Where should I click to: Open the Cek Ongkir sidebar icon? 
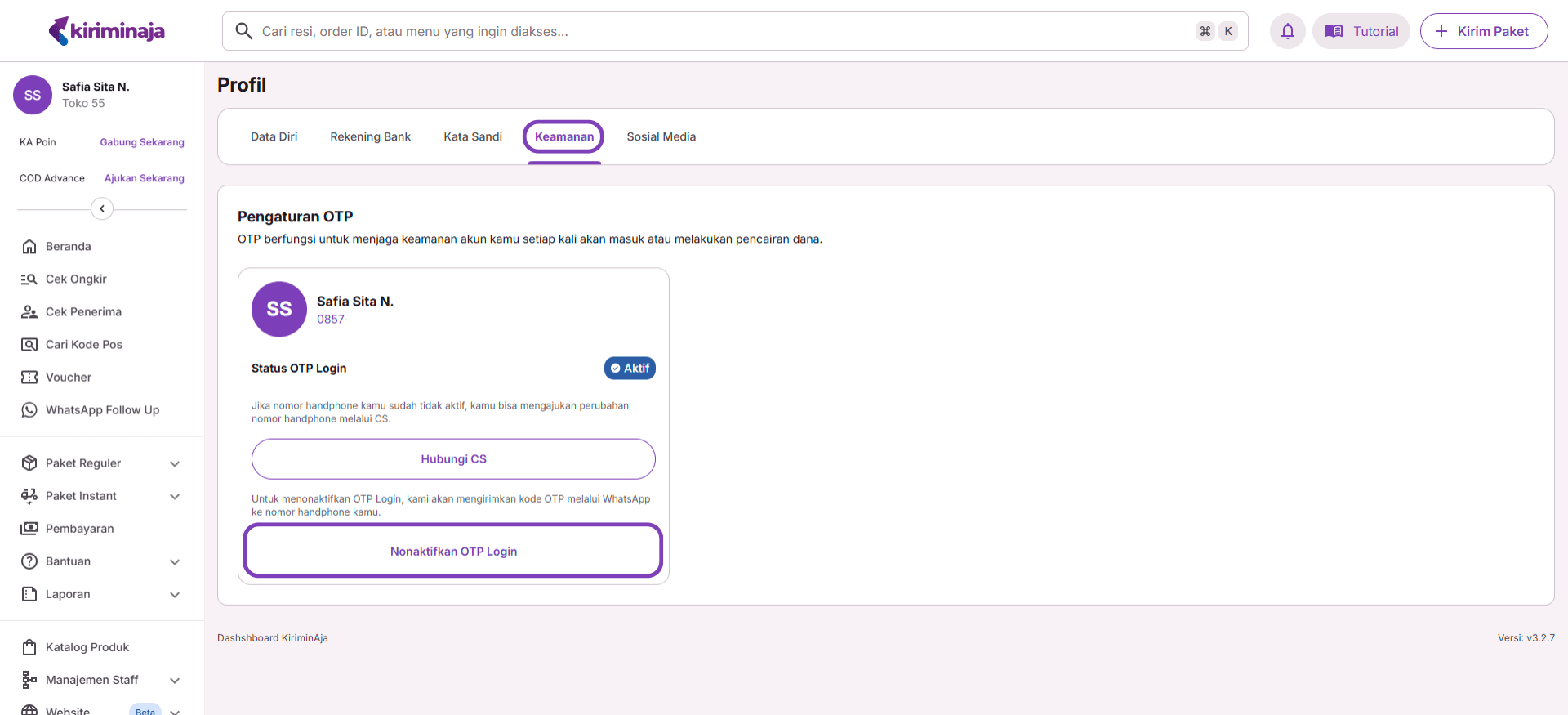[x=29, y=279]
